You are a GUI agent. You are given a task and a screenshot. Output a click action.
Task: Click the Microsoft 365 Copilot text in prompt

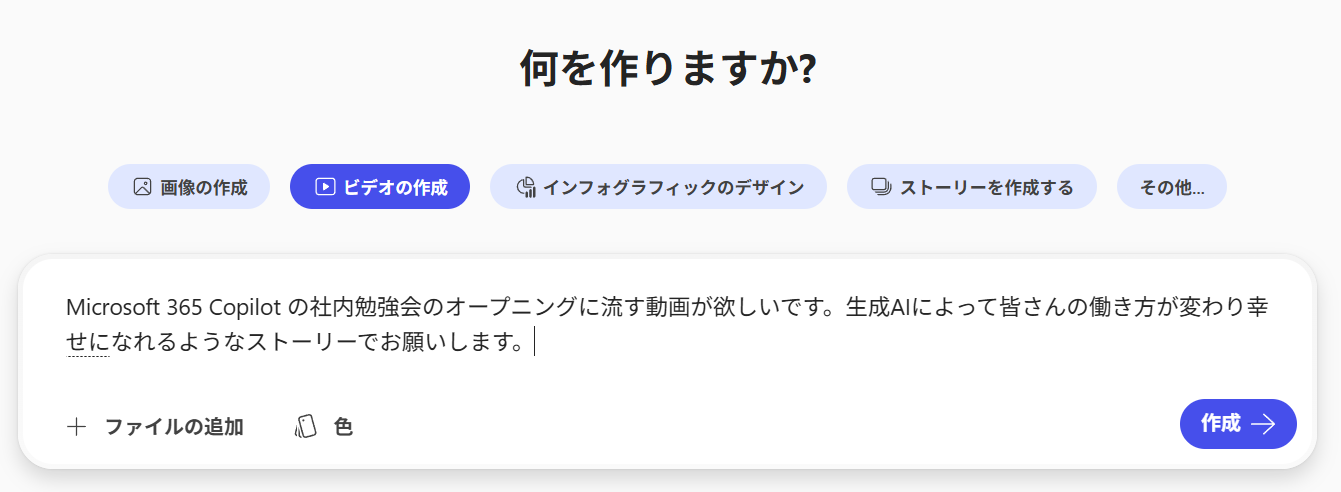[x=176, y=307]
